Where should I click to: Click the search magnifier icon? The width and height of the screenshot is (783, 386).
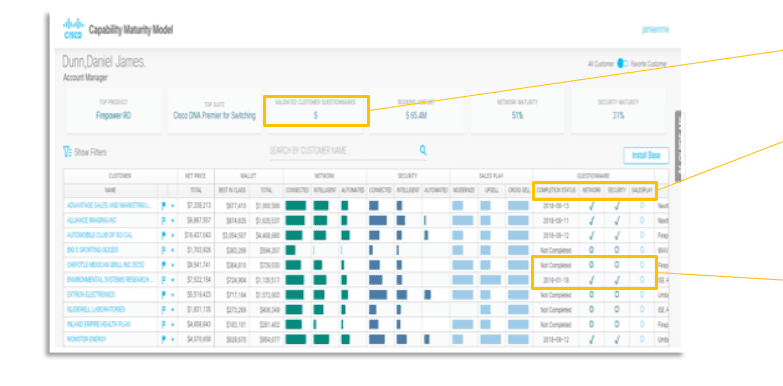tap(423, 150)
